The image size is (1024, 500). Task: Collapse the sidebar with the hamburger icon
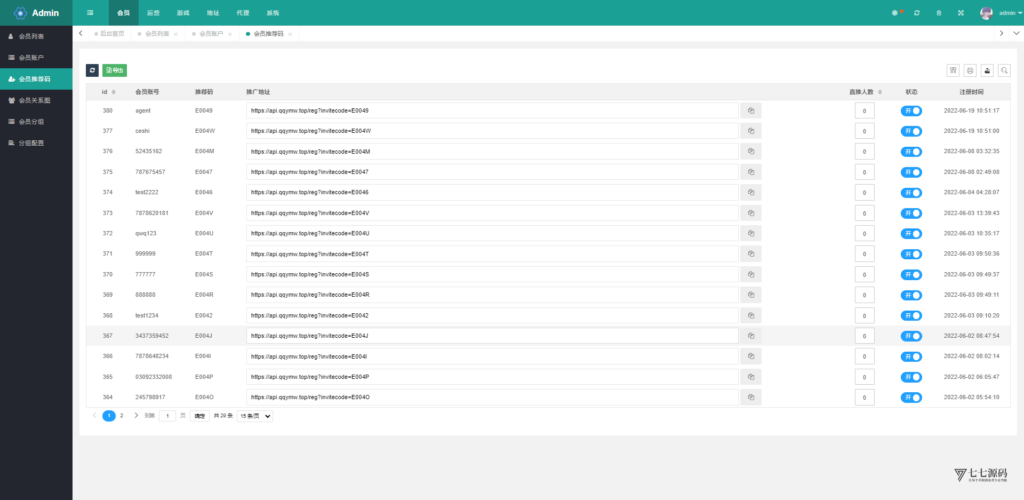(x=91, y=13)
